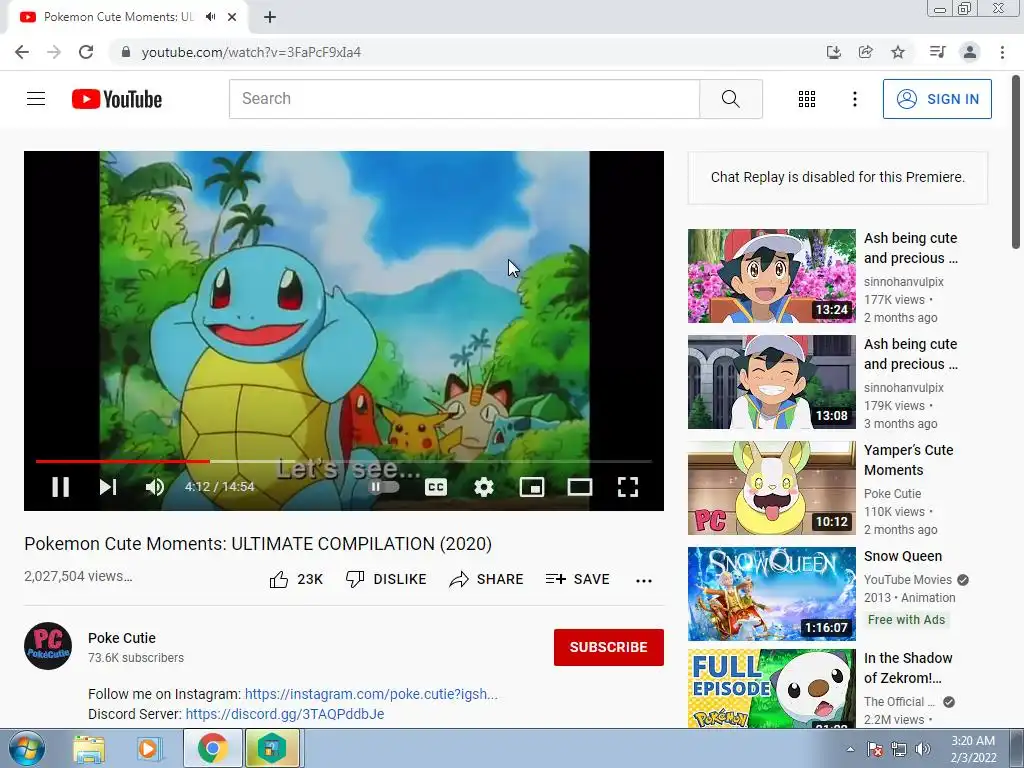
Task: Open the Poke Cutie channel name link
Action: pos(122,638)
